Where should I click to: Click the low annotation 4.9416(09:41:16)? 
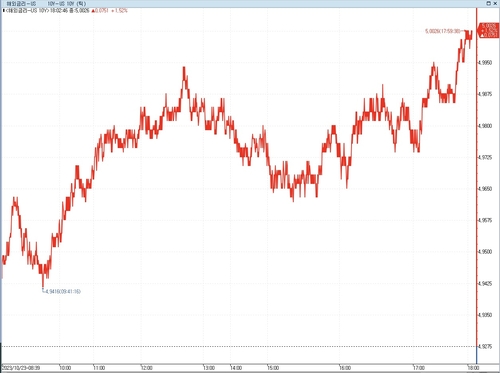click(x=63, y=291)
